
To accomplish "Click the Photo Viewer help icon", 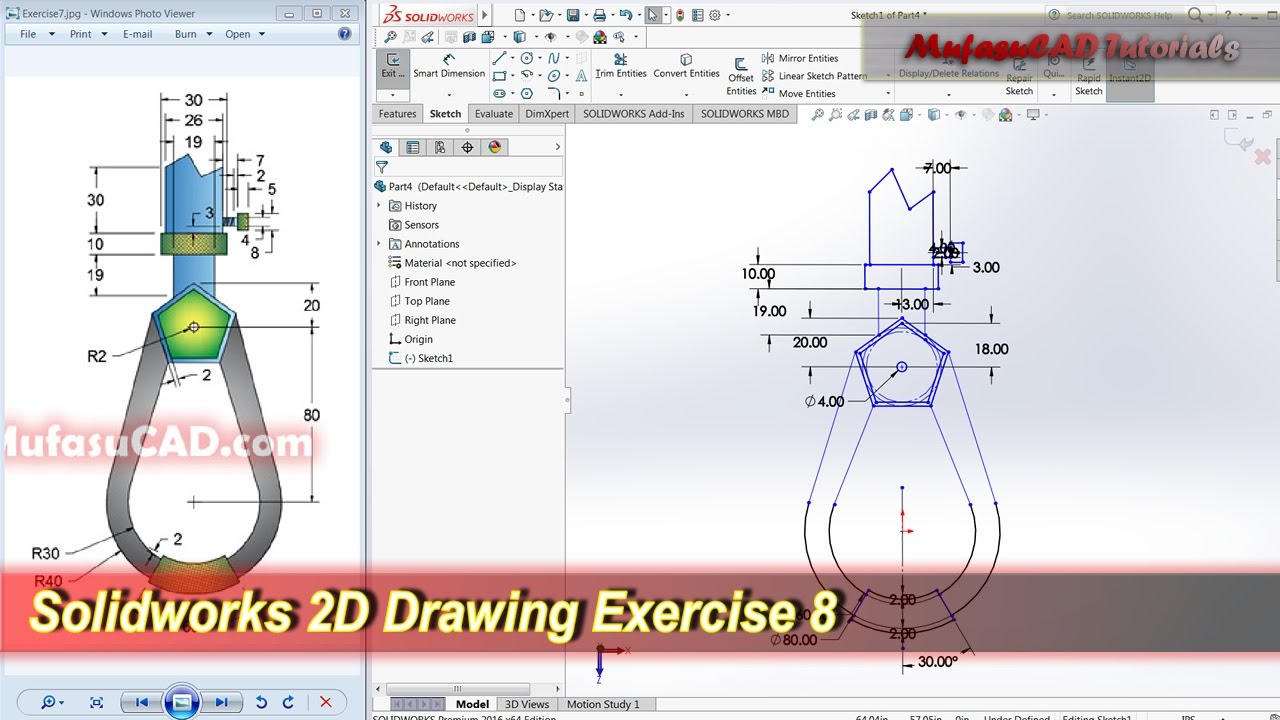I will 345,33.
